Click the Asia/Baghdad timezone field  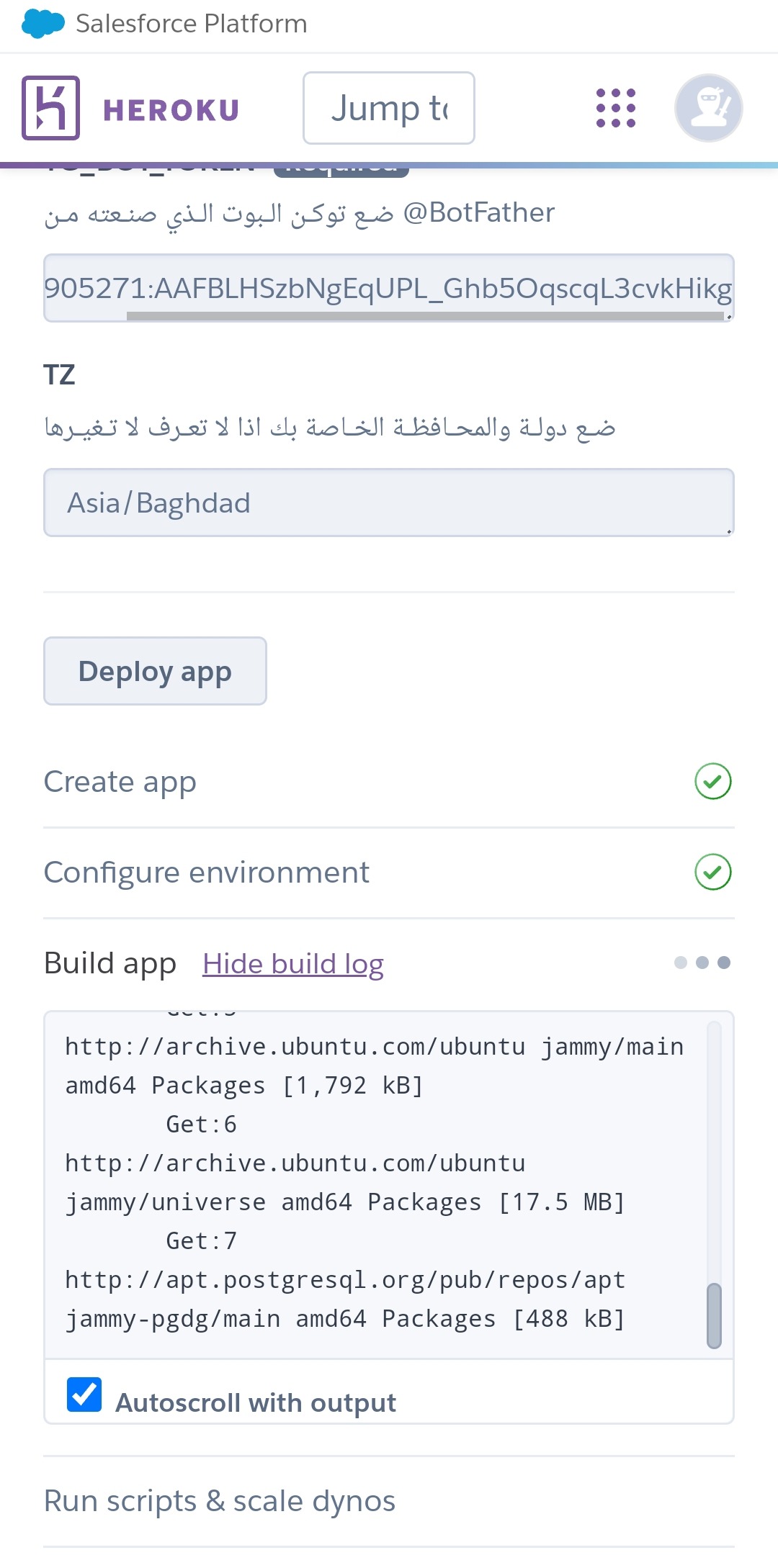389,503
